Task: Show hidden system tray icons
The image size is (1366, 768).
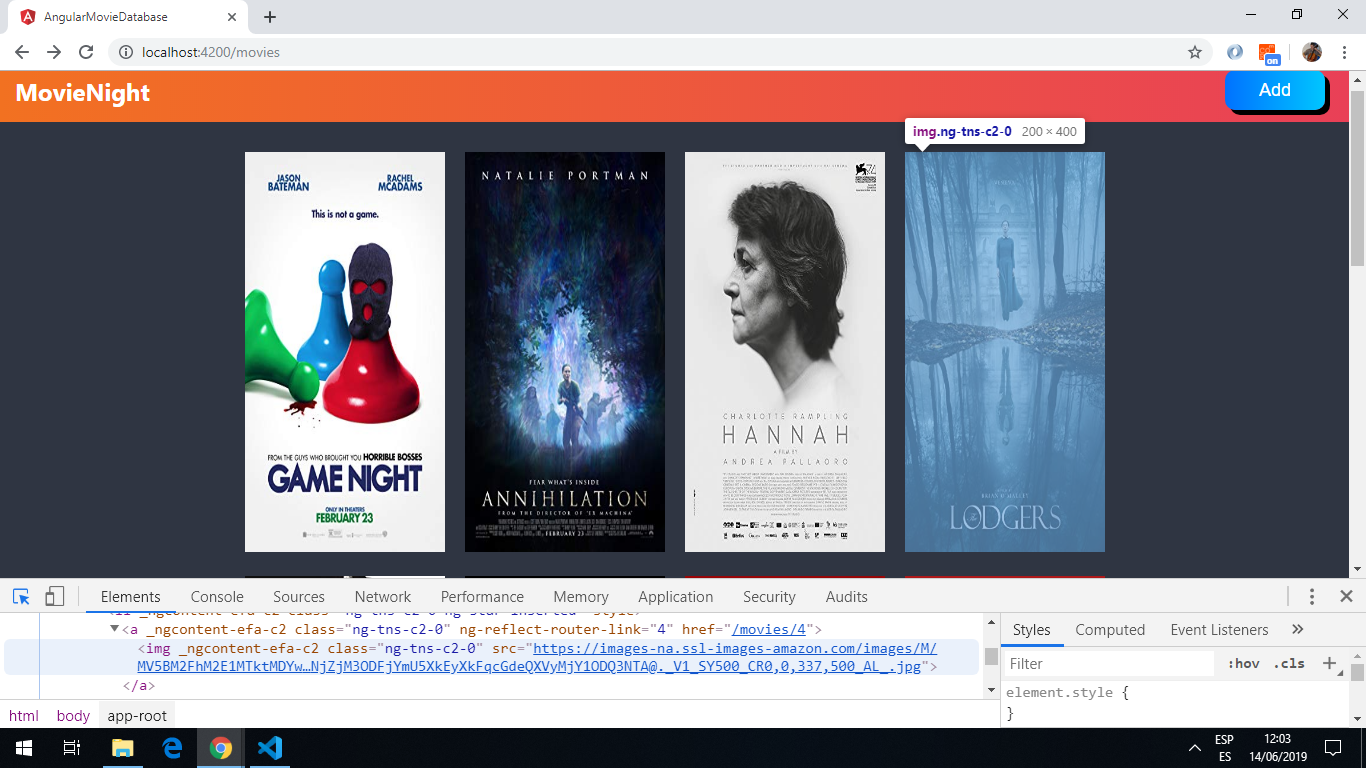Action: point(1194,748)
